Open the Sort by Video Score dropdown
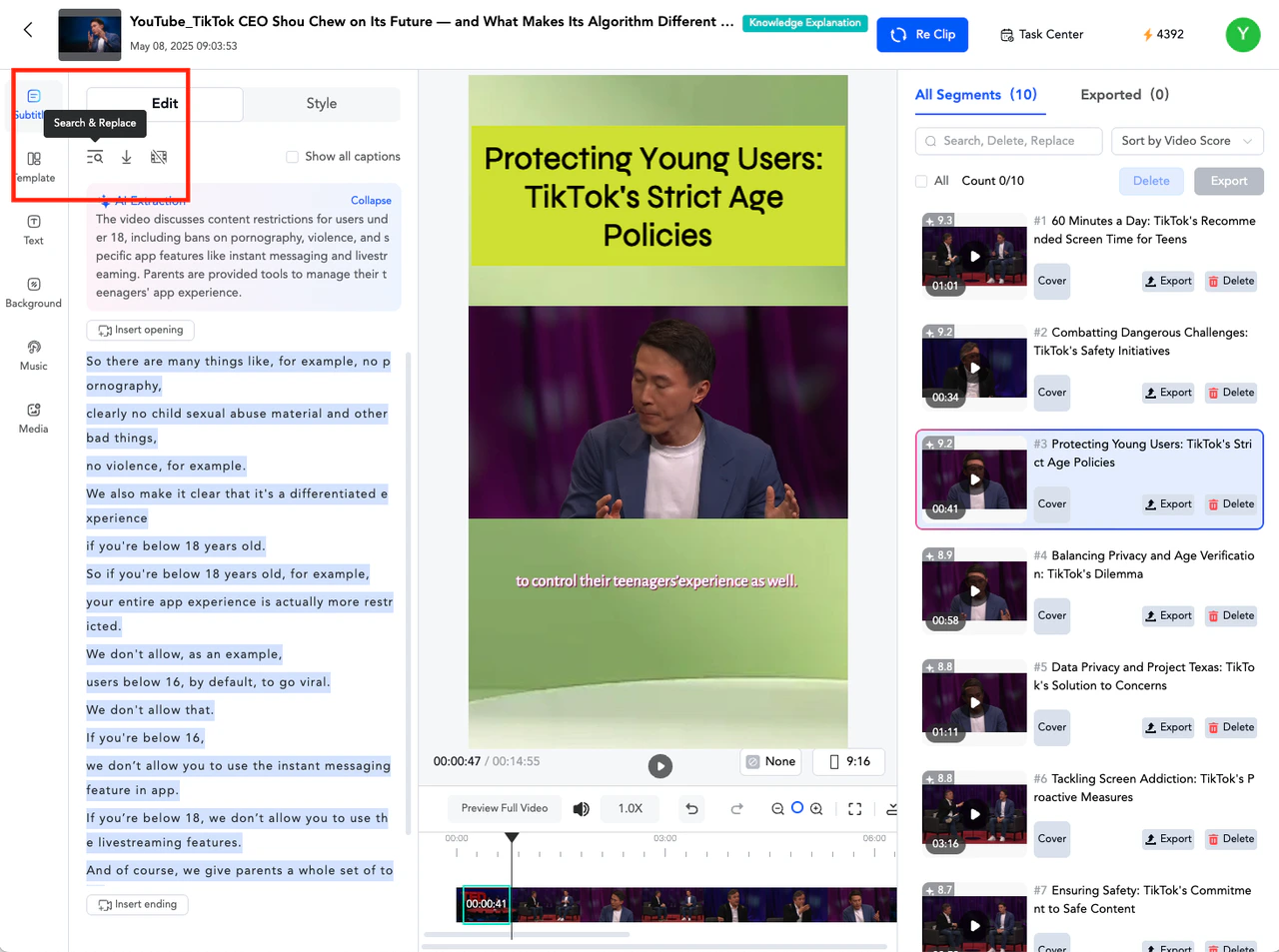 pos(1187,141)
